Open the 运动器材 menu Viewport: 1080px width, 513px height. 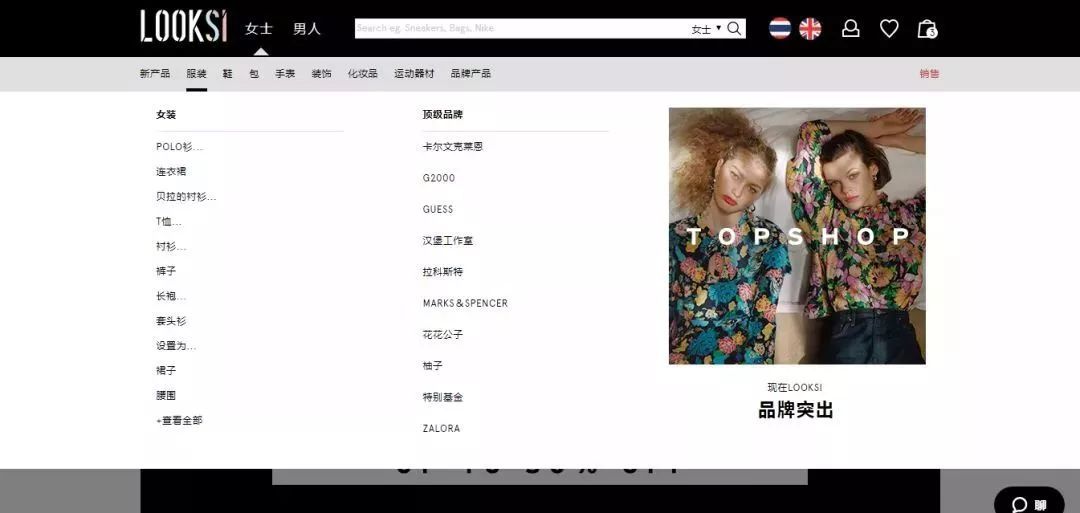pyautogui.click(x=414, y=74)
